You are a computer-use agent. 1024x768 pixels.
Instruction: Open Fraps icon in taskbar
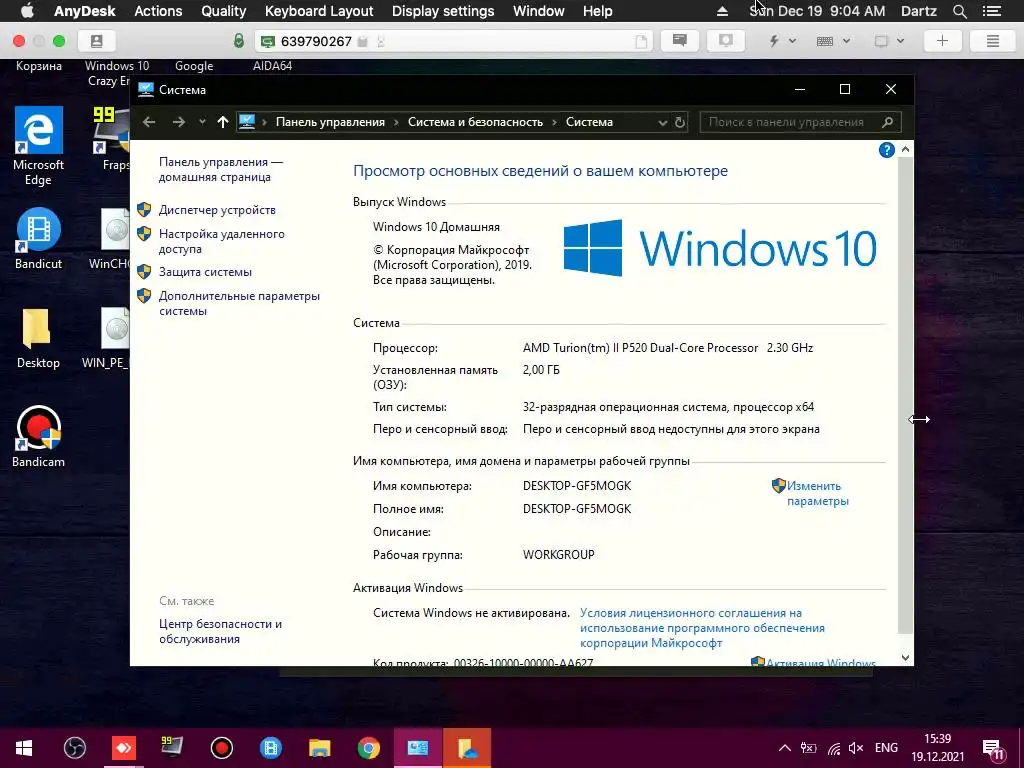[x=172, y=748]
